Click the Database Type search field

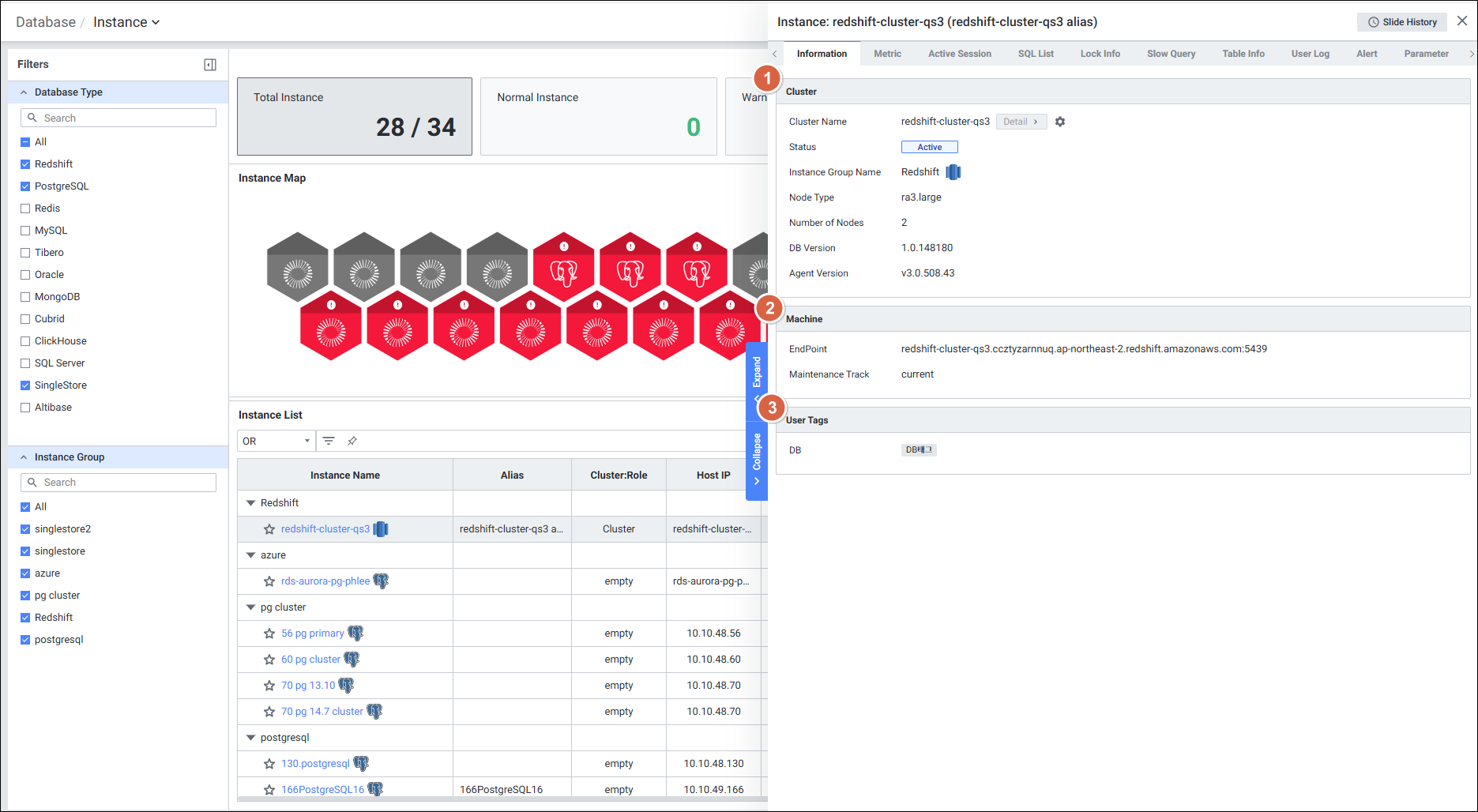point(118,118)
